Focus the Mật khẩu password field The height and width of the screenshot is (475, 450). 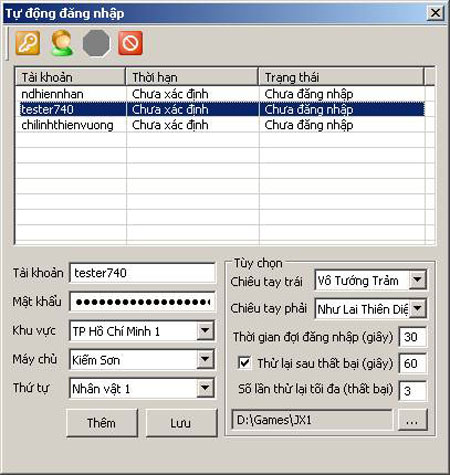142,302
